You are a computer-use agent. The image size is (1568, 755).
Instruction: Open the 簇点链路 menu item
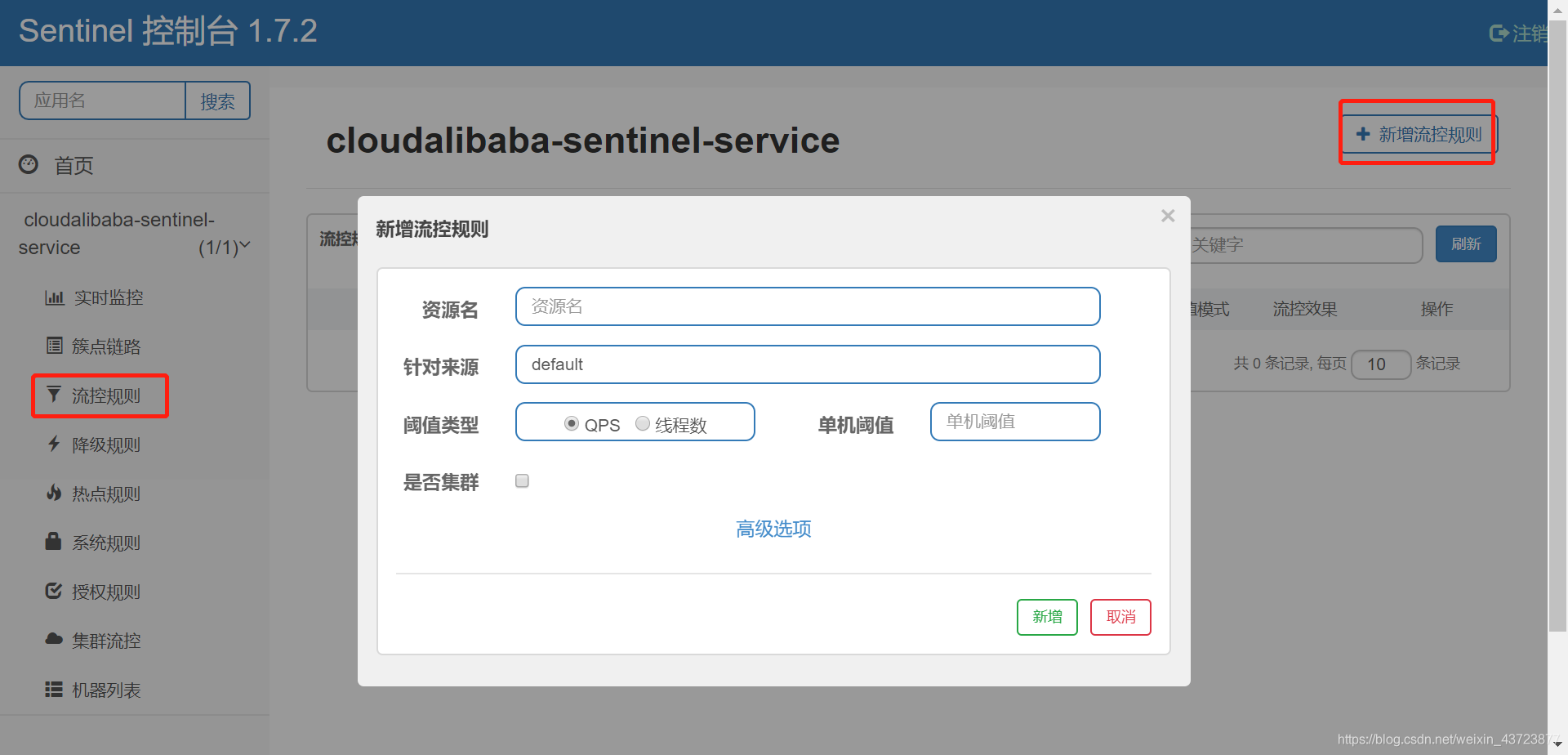(x=106, y=346)
